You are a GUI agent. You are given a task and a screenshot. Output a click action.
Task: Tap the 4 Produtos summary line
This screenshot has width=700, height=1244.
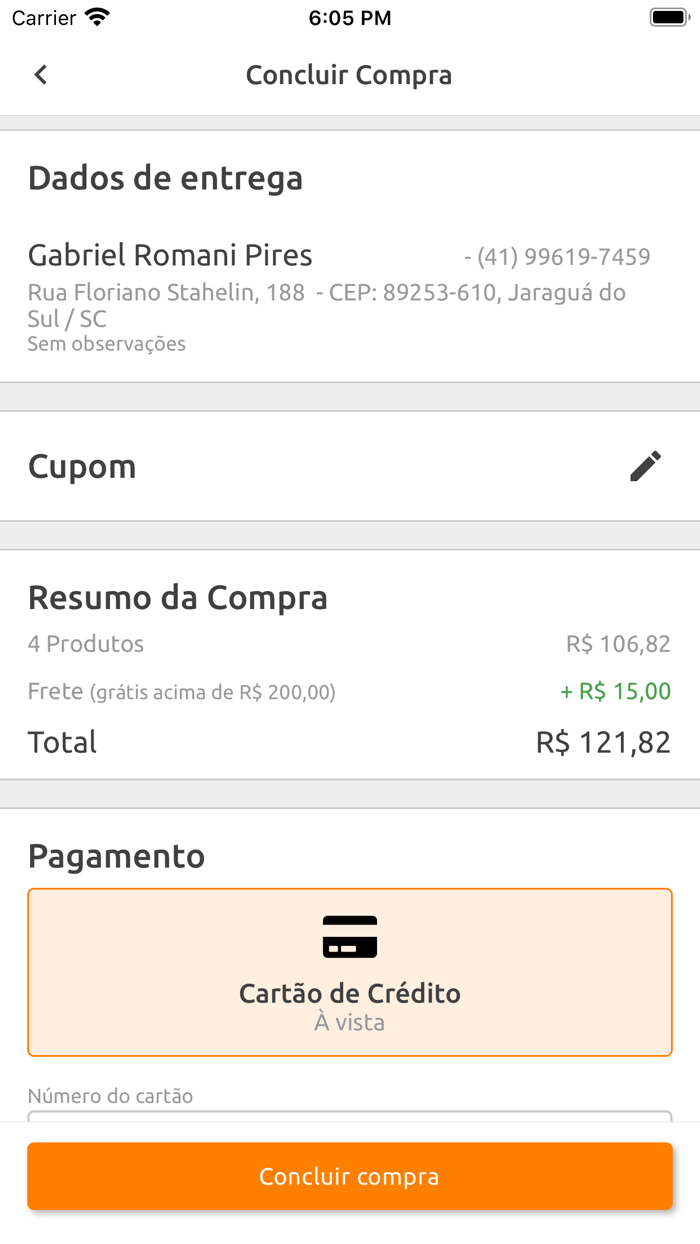click(x=86, y=644)
